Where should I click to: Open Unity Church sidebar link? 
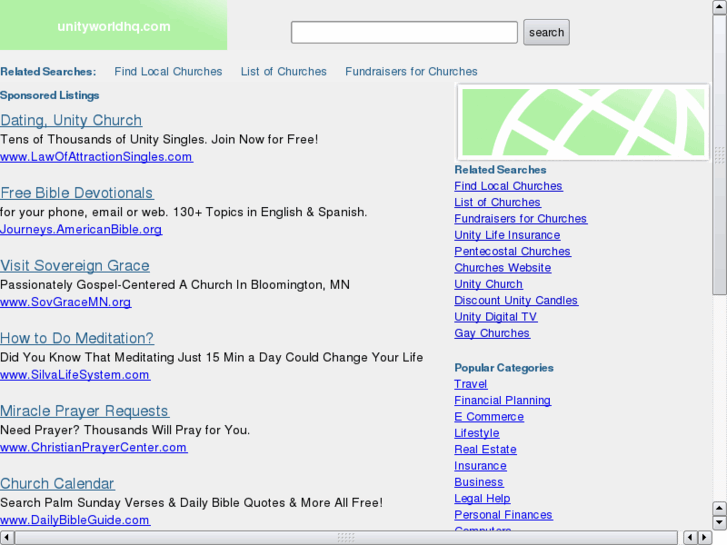[x=488, y=284]
